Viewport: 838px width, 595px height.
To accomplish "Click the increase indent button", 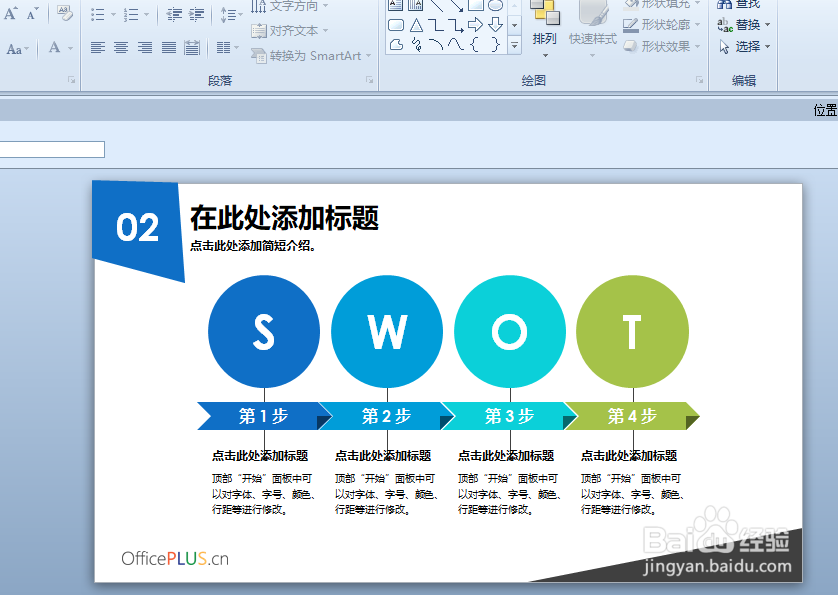I will (x=196, y=14).
